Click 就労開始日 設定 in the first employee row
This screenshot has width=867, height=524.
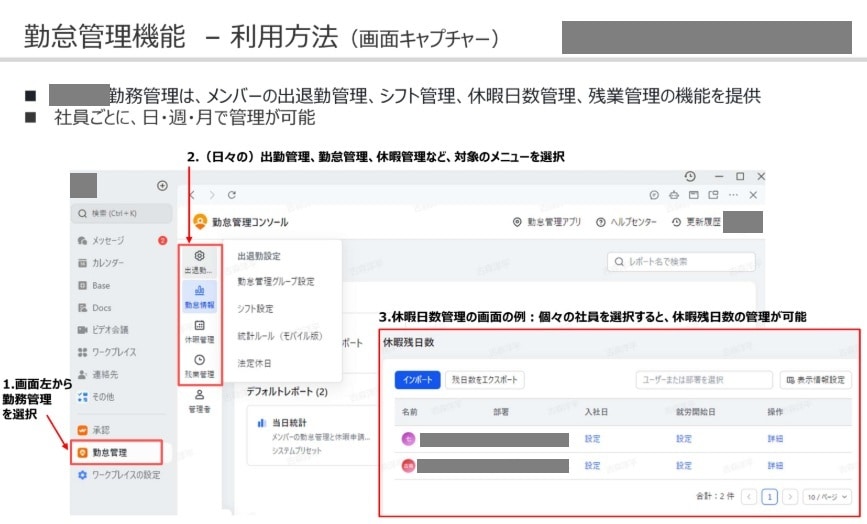[684, 438]
